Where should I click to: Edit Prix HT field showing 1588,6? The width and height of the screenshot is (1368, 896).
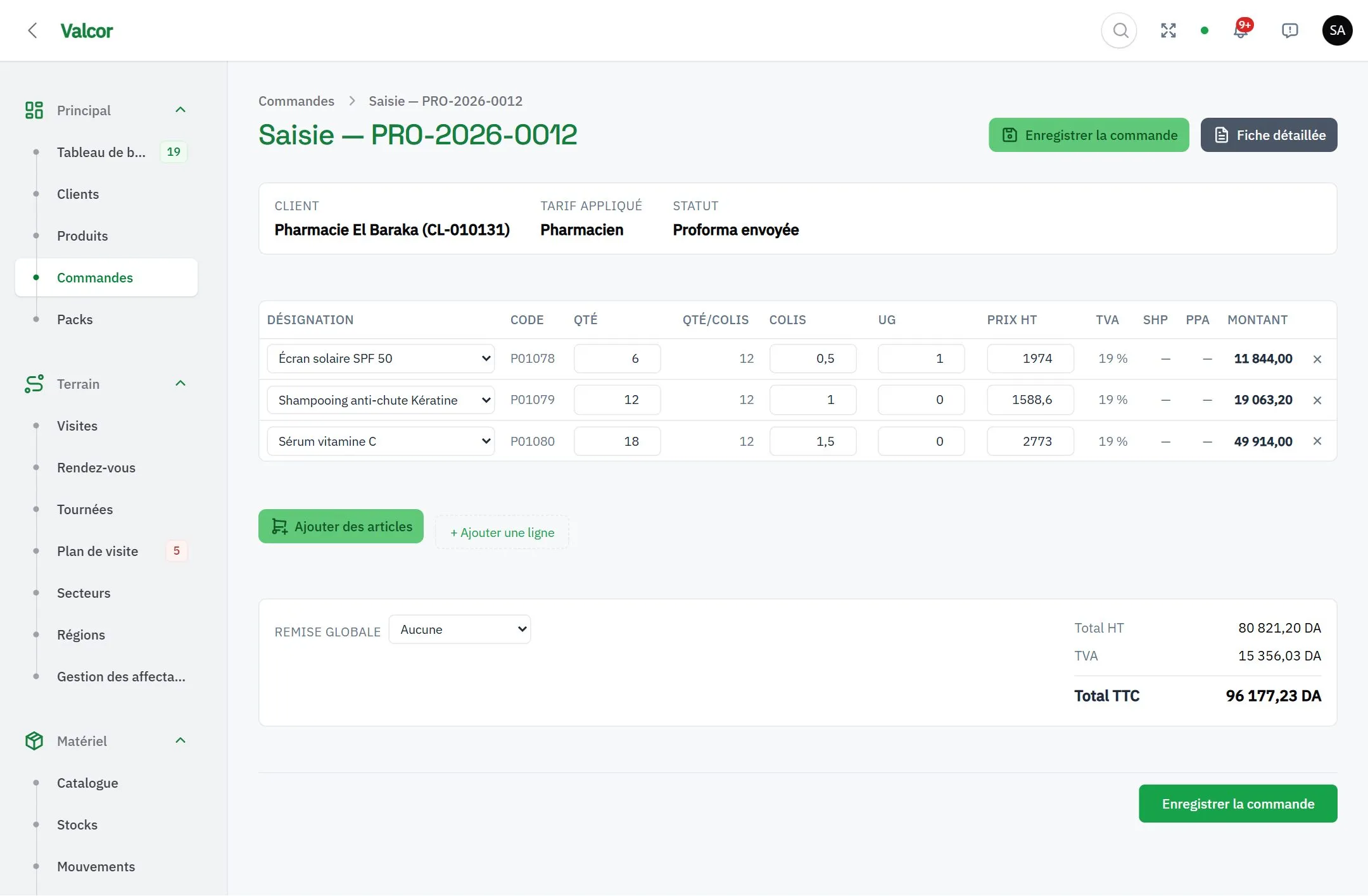(1030, 400)
